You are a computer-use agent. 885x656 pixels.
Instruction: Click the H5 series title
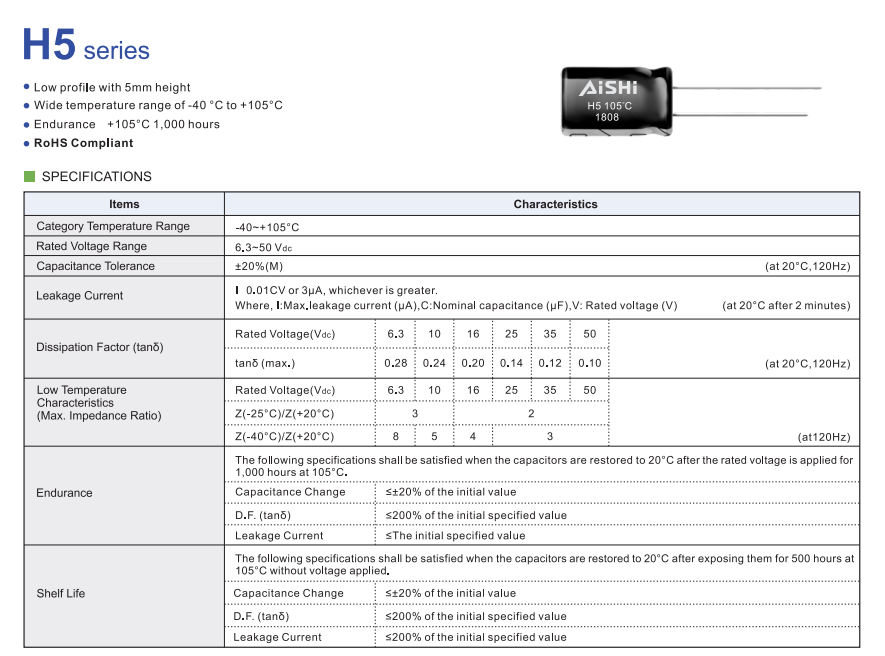click(x=86, y=47)
